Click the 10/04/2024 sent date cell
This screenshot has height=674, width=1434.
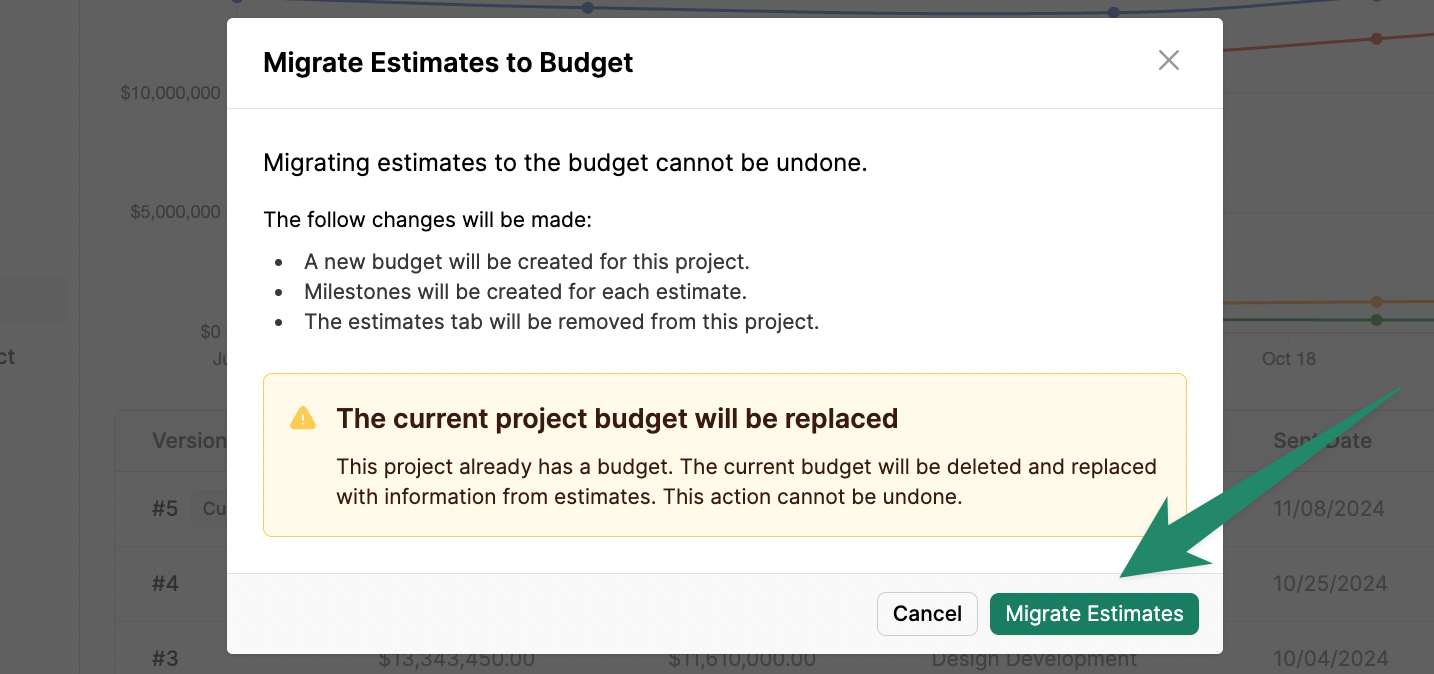tap(1331, 658)
